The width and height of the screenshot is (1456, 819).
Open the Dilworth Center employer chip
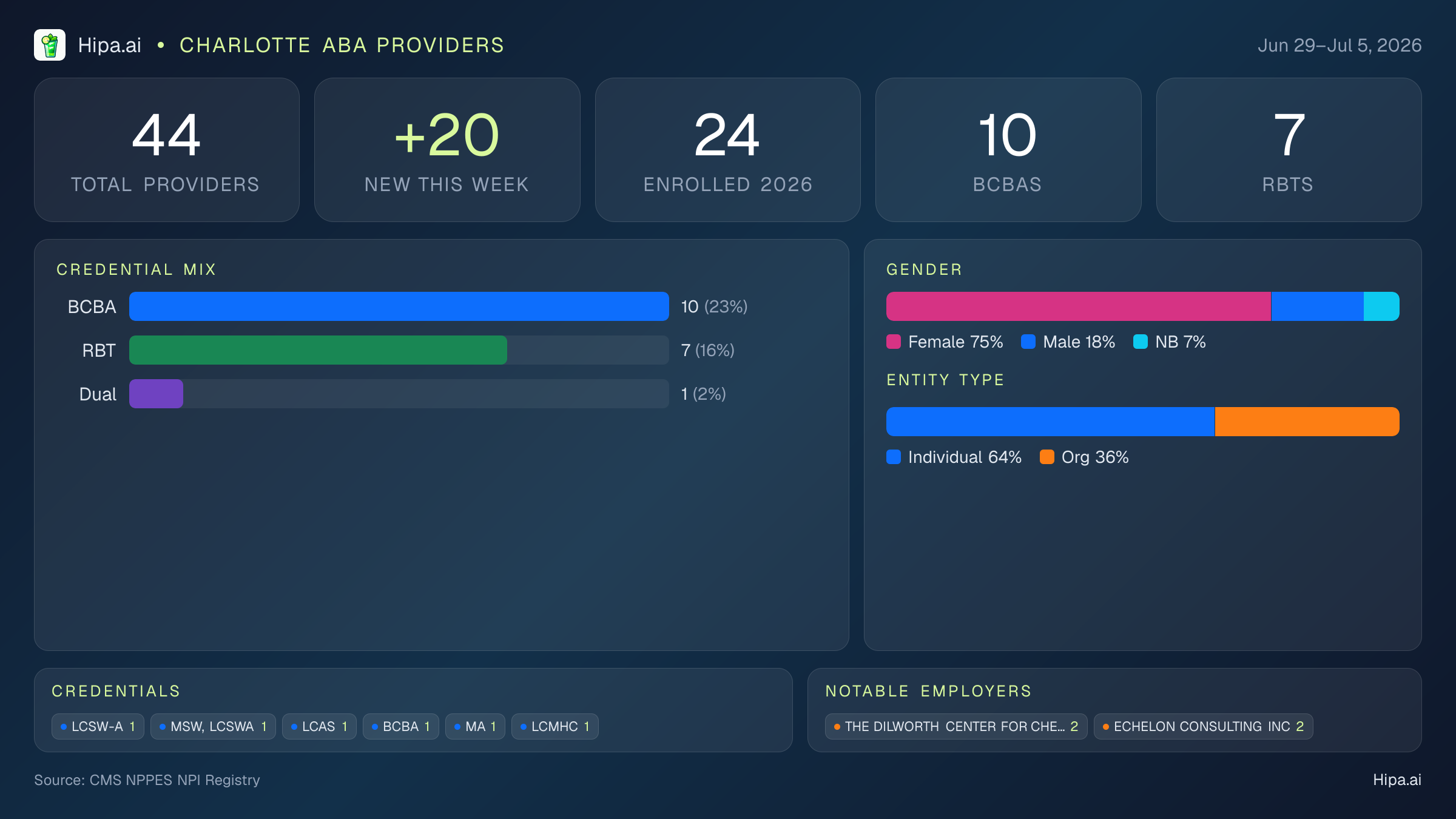[956, 726]
